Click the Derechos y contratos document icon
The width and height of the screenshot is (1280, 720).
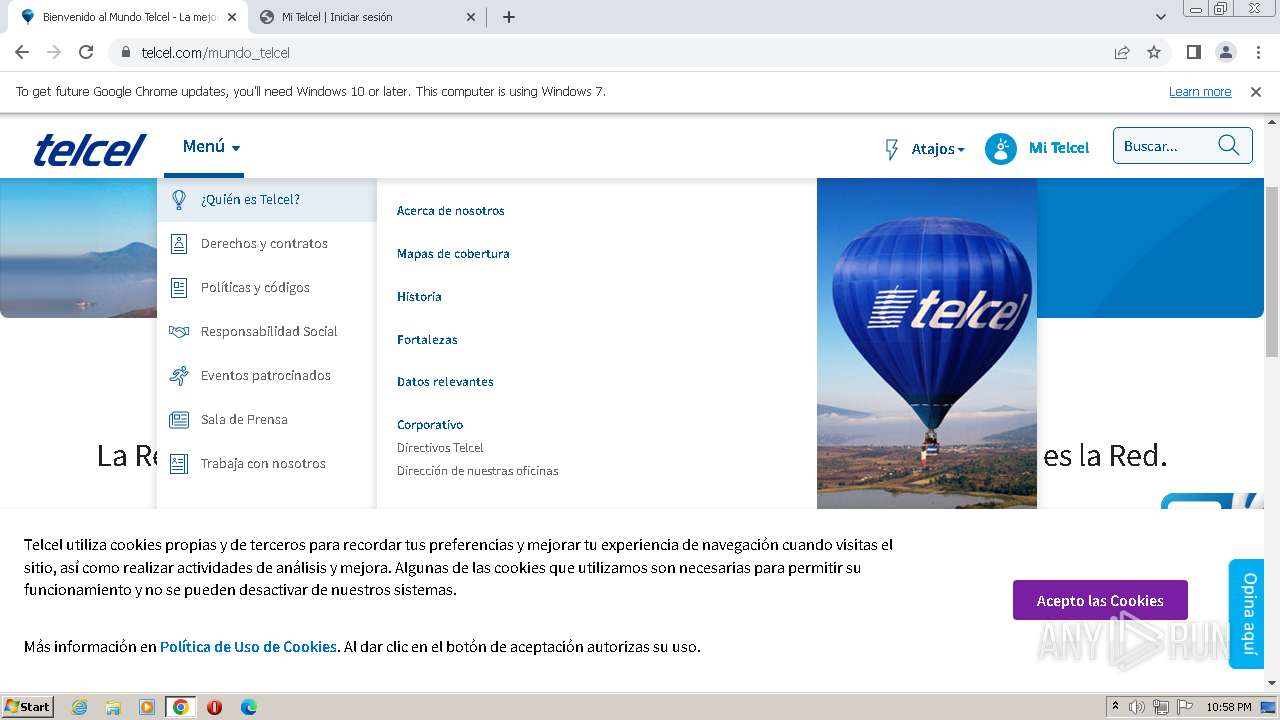179,244
